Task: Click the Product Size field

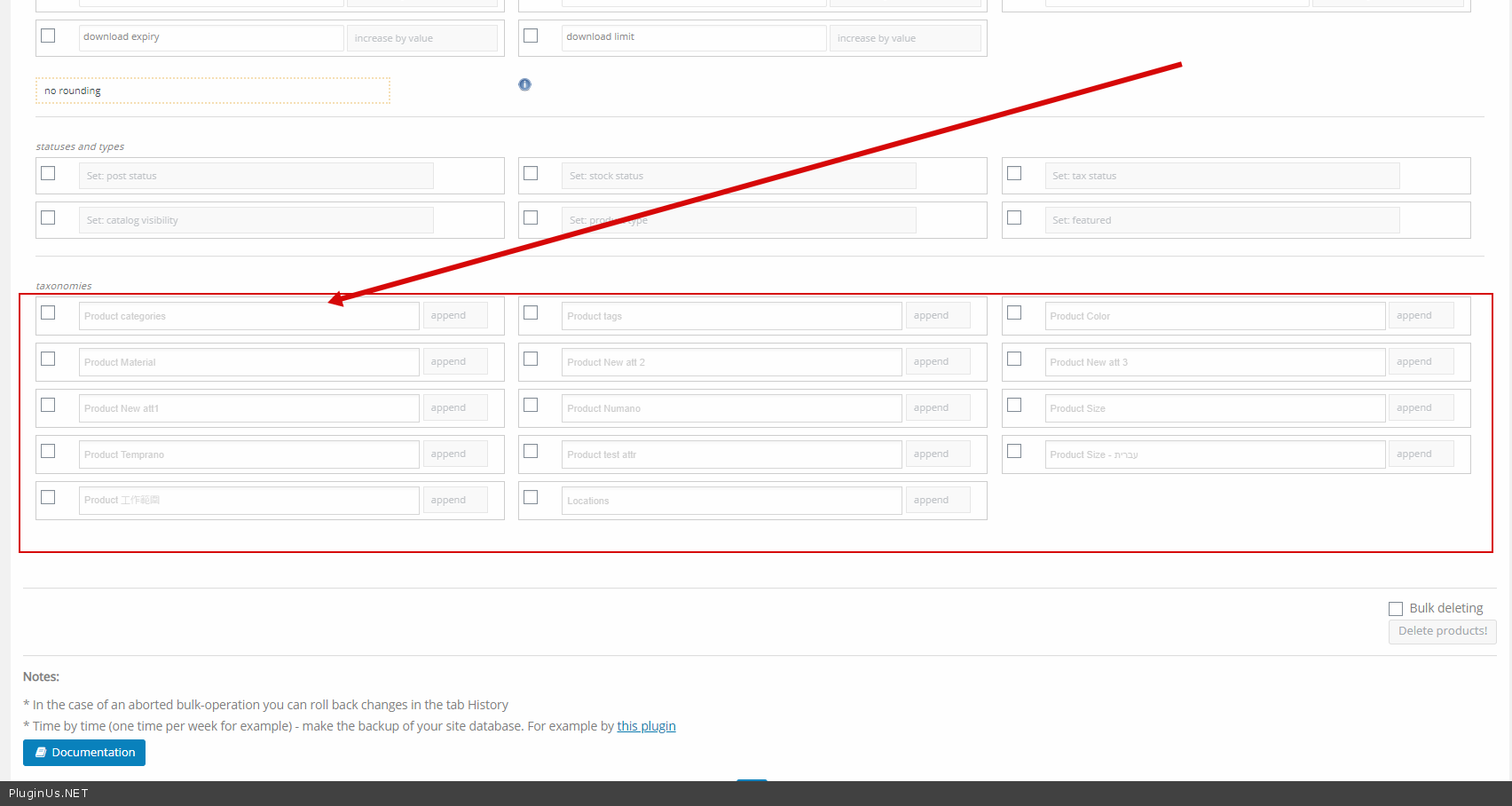Action: click(1215, 408)
